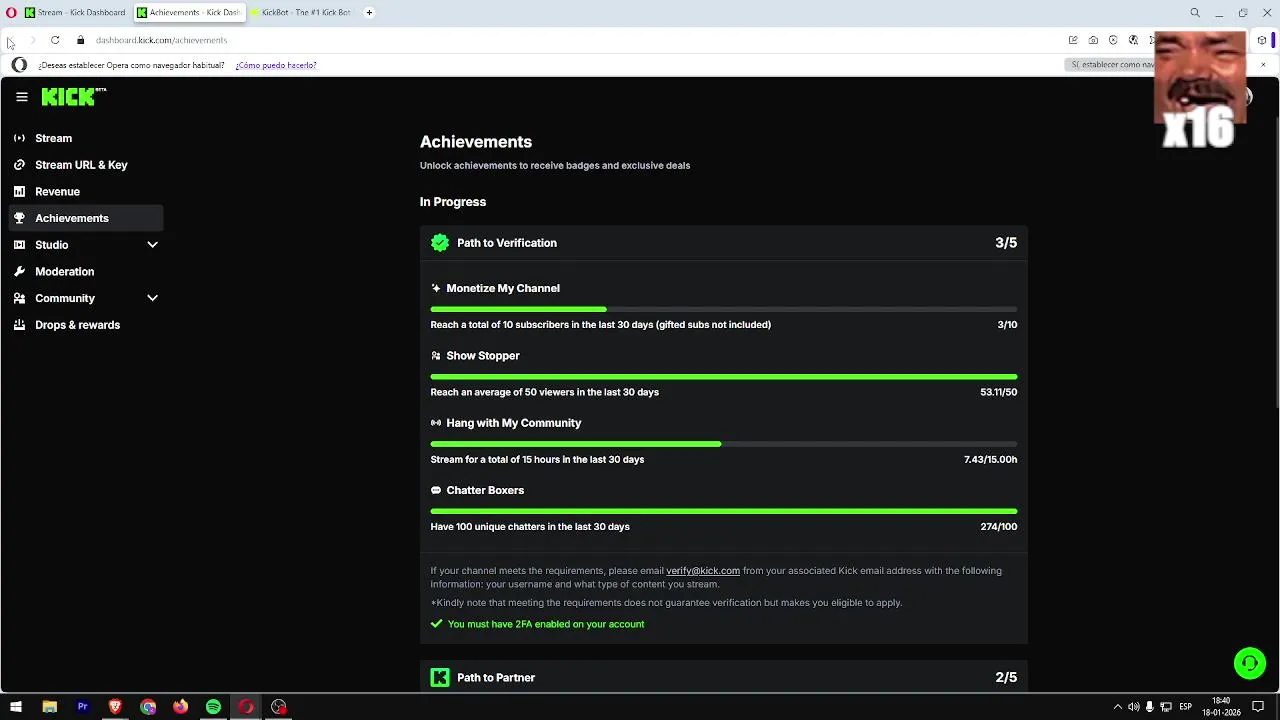Screen dimensions: 1280x720
Task: Open a new browser tab
Action: click(369, 13)
